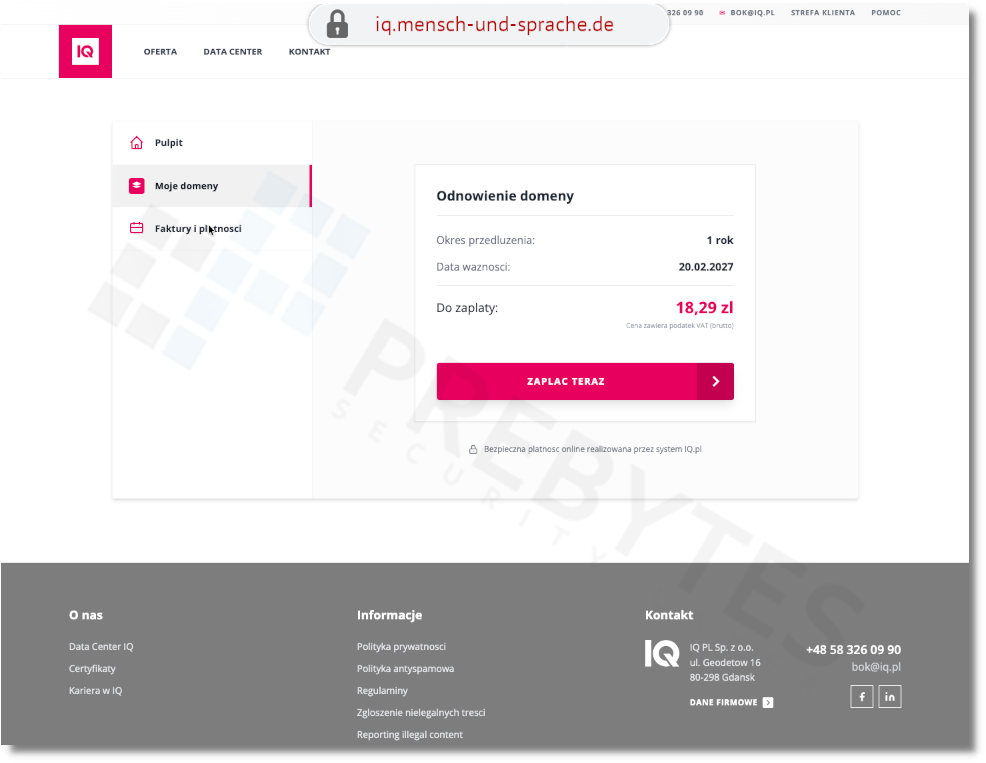Click the padlock icon in the address bar

point(337,24)
